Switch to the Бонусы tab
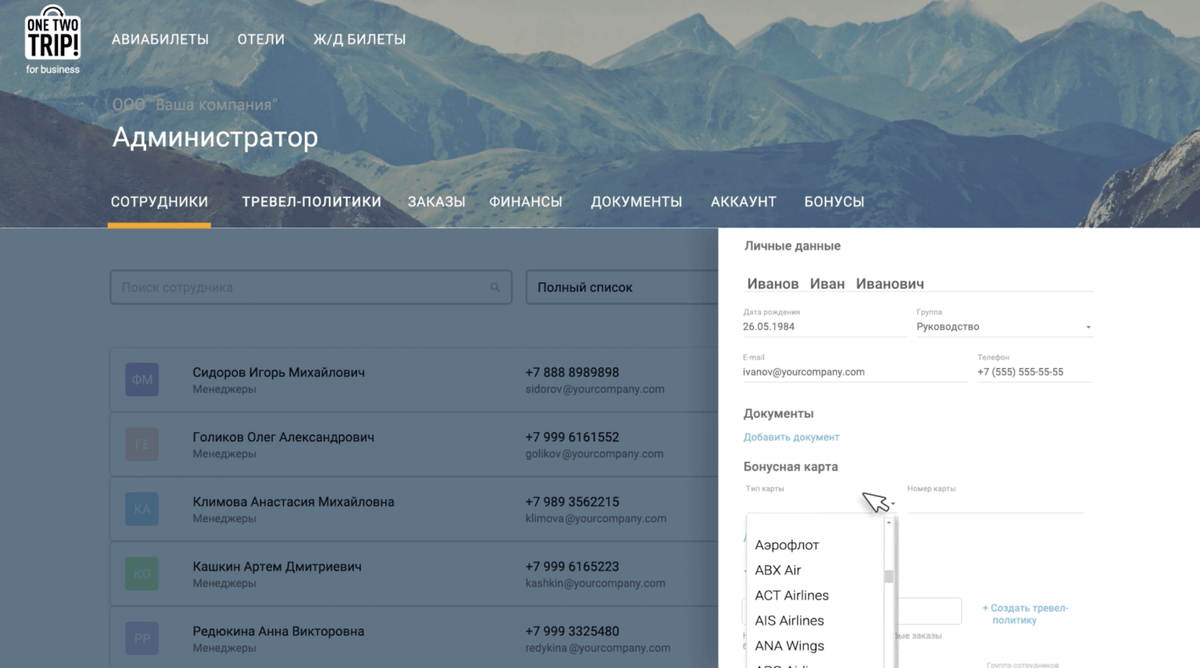1200x668 pixels. coord(834,202)
